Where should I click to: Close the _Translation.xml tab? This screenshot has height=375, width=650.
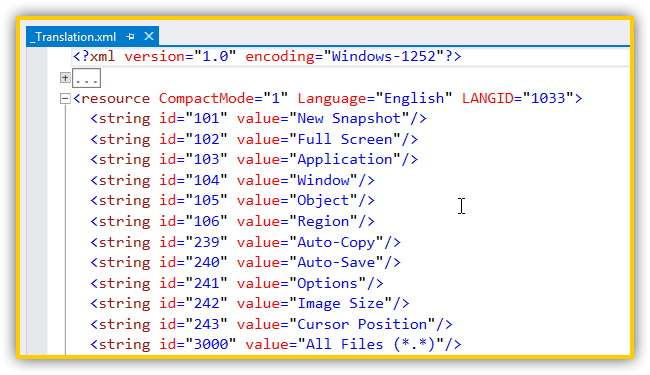[149, 36]
